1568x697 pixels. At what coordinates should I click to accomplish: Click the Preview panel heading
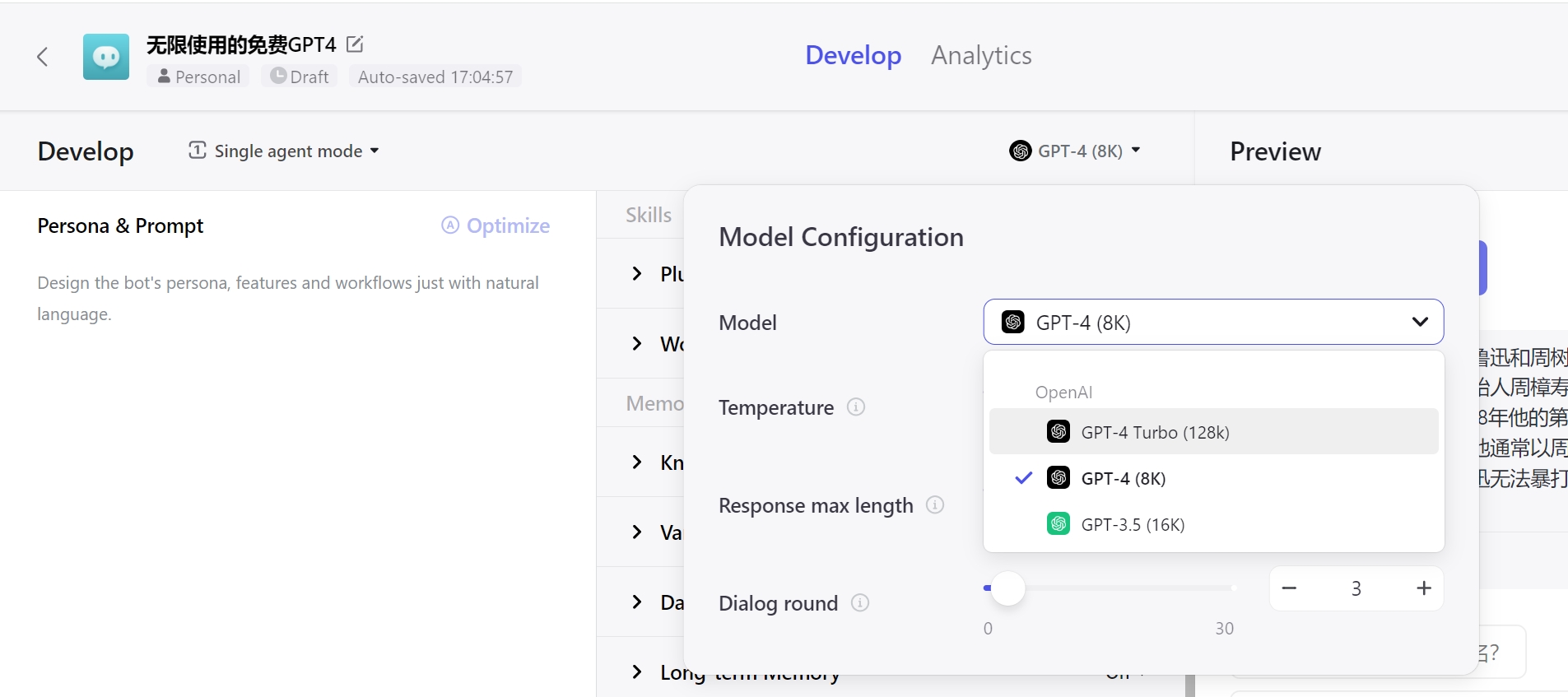(1275, 151)
